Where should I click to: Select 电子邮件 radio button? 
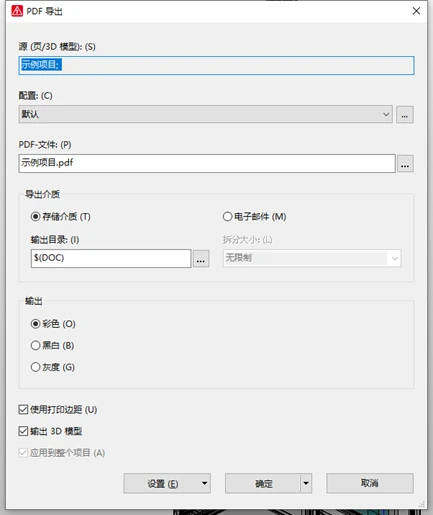pyautogui.click(x=227, y=217)
